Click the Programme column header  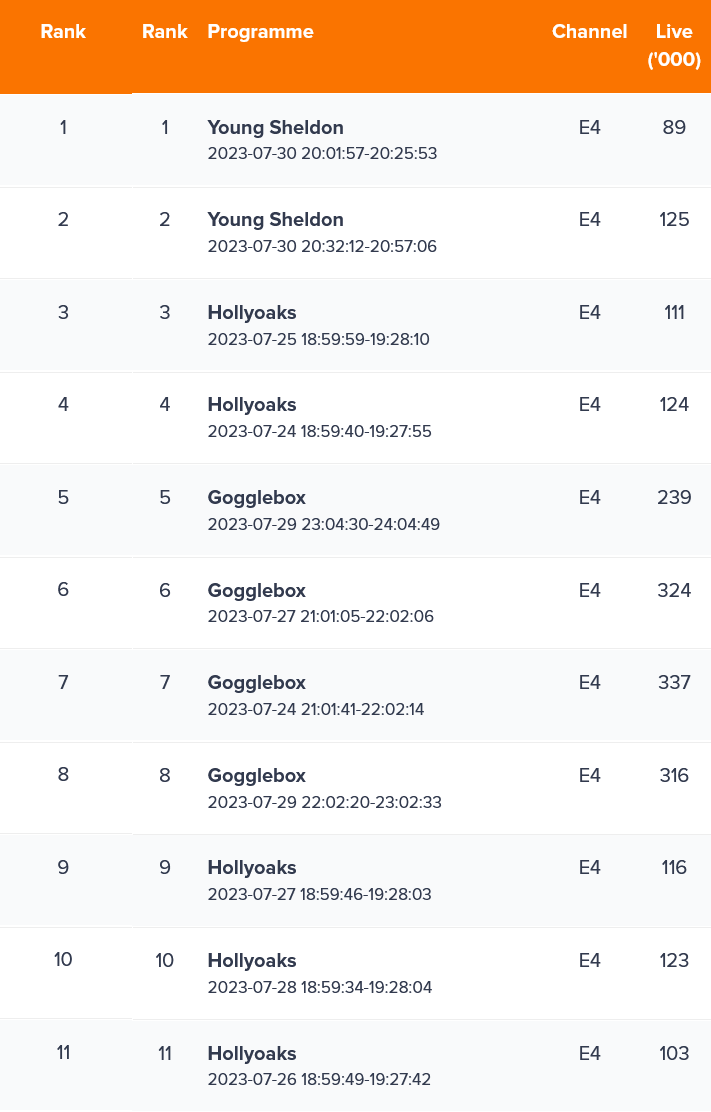pos(260,32)
